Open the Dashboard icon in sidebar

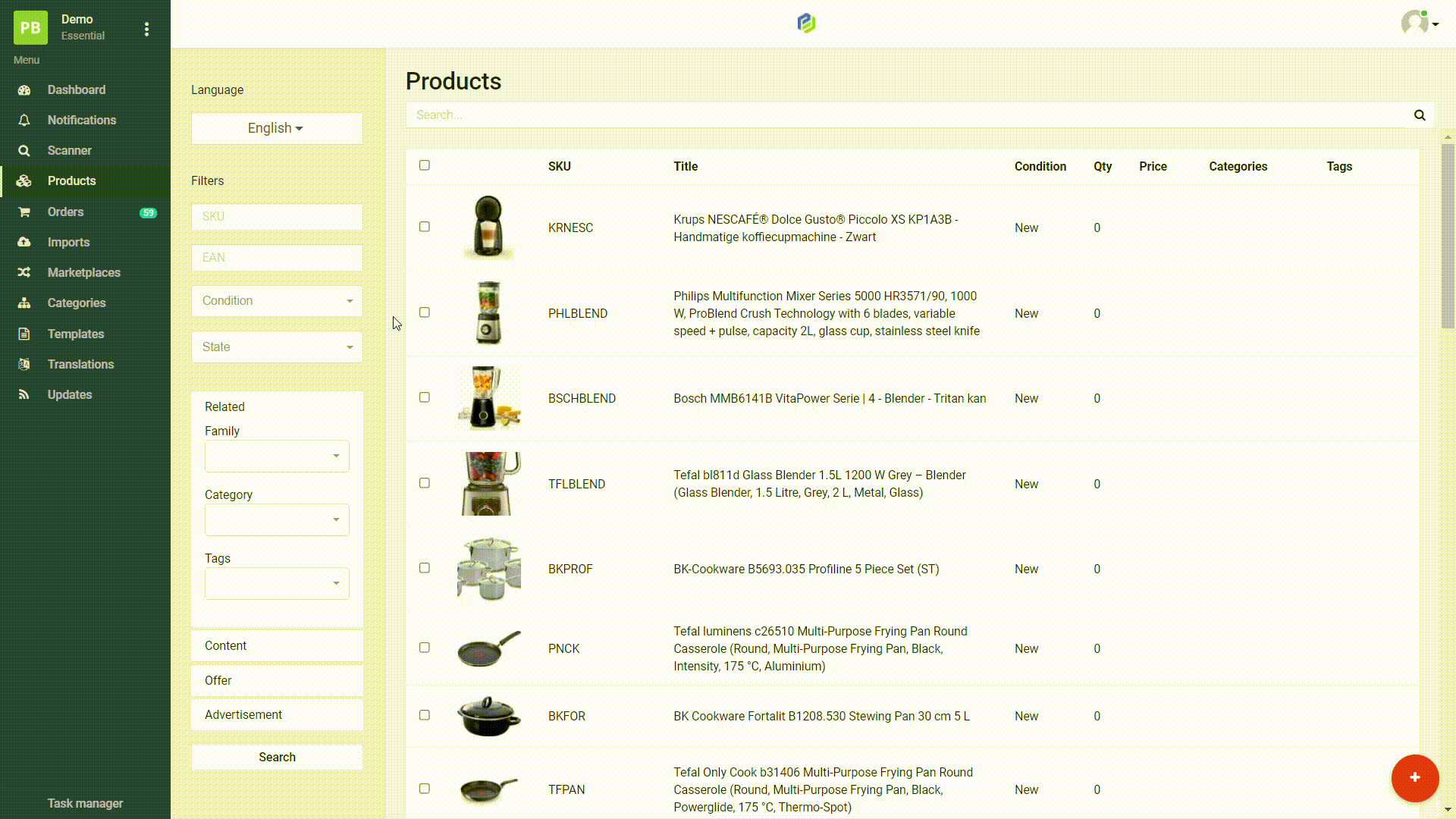point(24,89)
